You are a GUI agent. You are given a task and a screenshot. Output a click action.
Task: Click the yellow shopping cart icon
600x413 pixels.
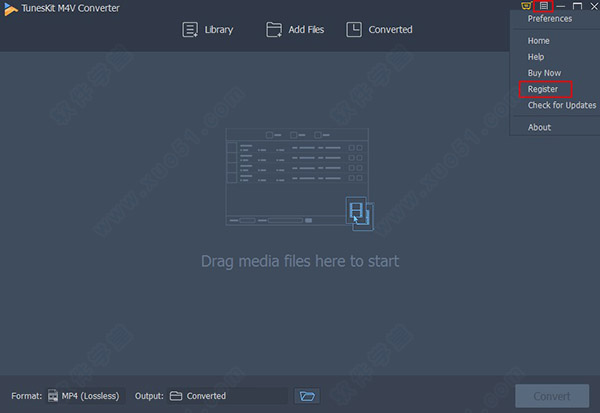point(528,7)
